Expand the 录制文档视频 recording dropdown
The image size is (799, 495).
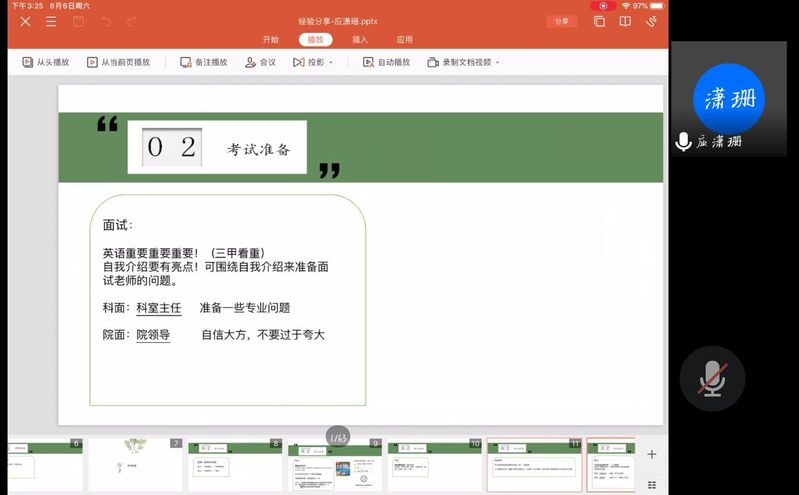(x=462, y=62)
